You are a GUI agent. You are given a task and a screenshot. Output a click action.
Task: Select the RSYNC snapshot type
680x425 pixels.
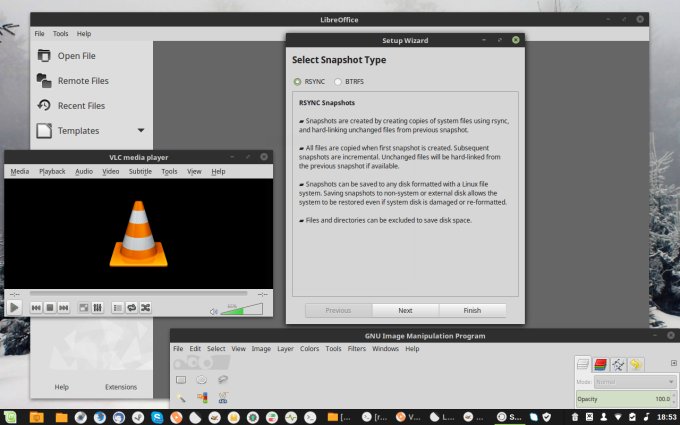point(297,82)
